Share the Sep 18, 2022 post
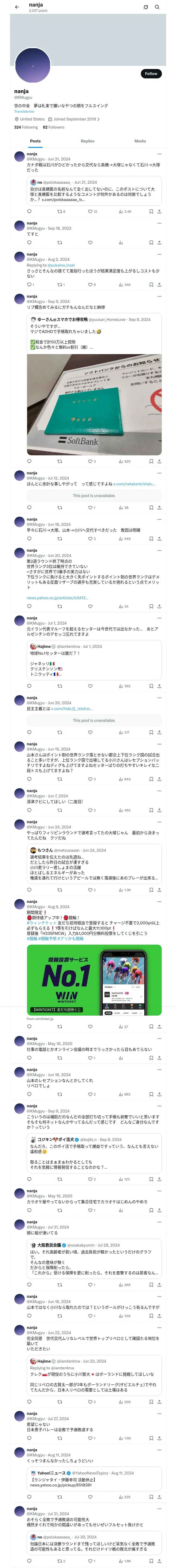The image size is (176, 1568). tap(159, 242)
